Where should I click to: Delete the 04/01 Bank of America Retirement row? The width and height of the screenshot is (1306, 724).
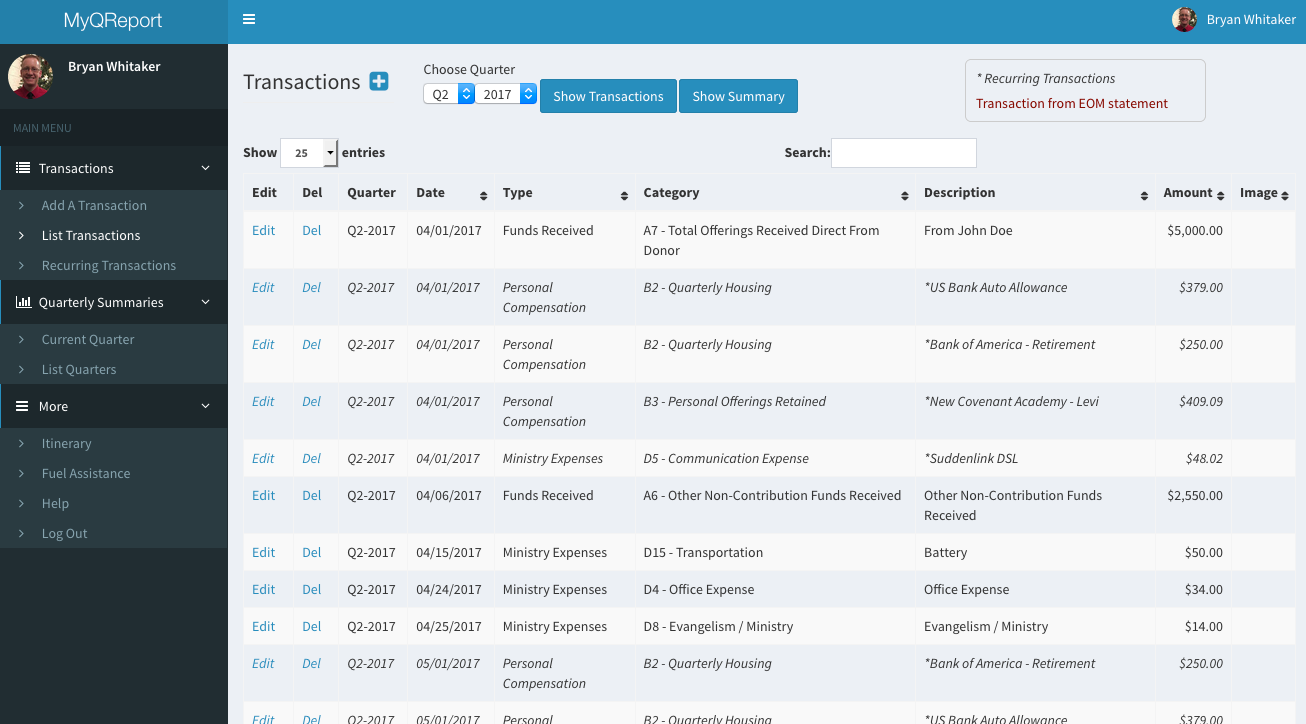coord(312,344)
